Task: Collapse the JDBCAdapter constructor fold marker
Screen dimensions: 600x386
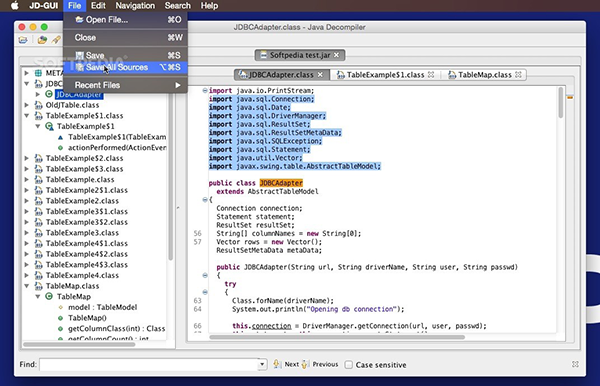Action: tap(205, 275)
